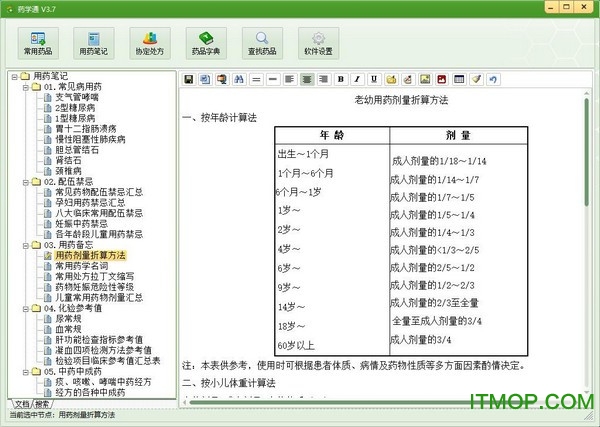Open the 药品字典 module
600x427 pixels.
pos(205,42)
